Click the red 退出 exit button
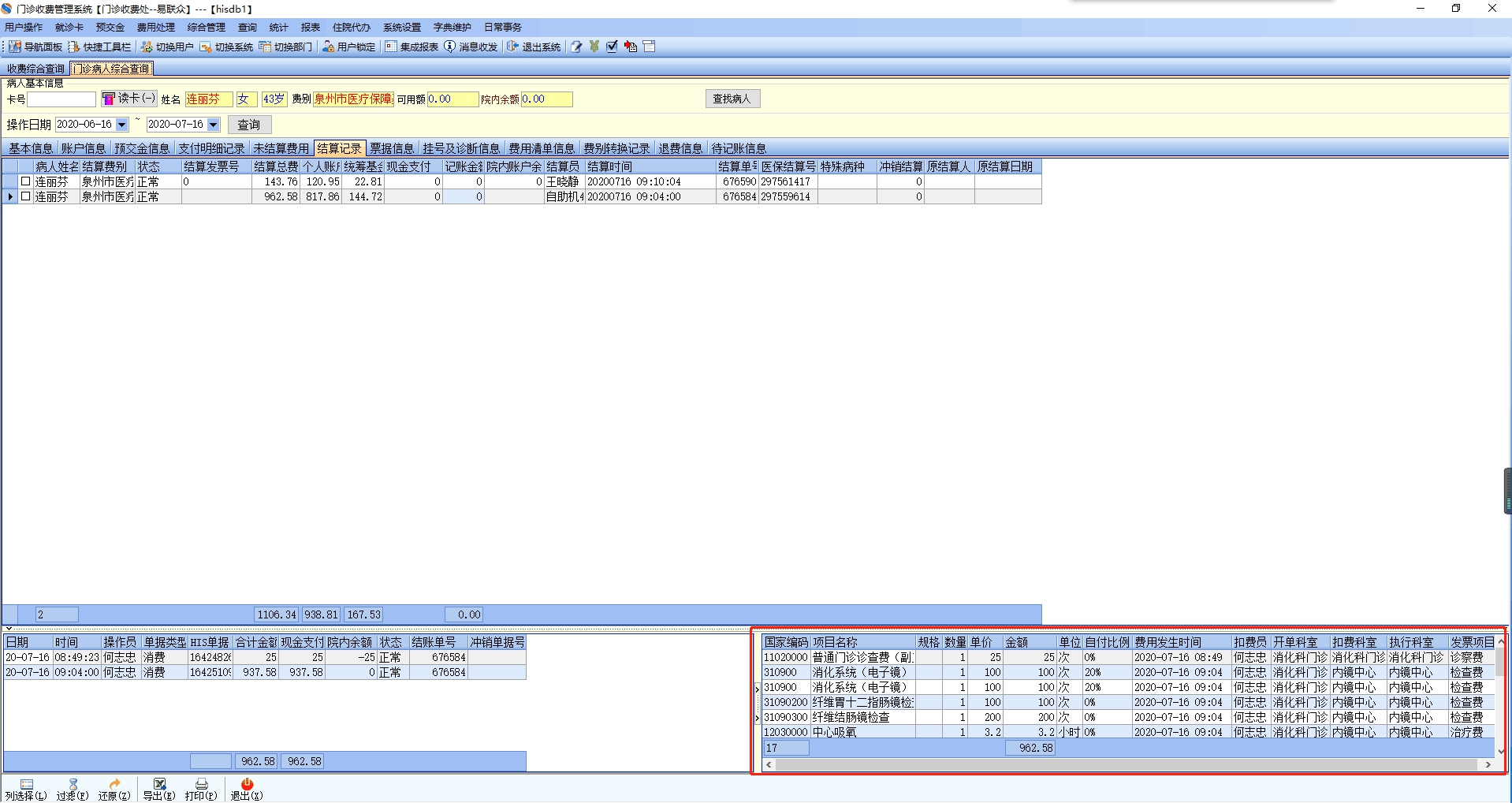1512x803 pixels. click(x=247, y=790)
